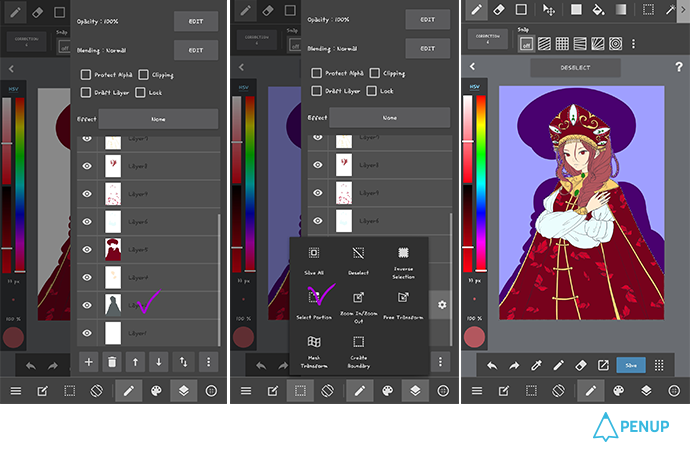Select the Magic Wand tool in right panel

(670, 10)
